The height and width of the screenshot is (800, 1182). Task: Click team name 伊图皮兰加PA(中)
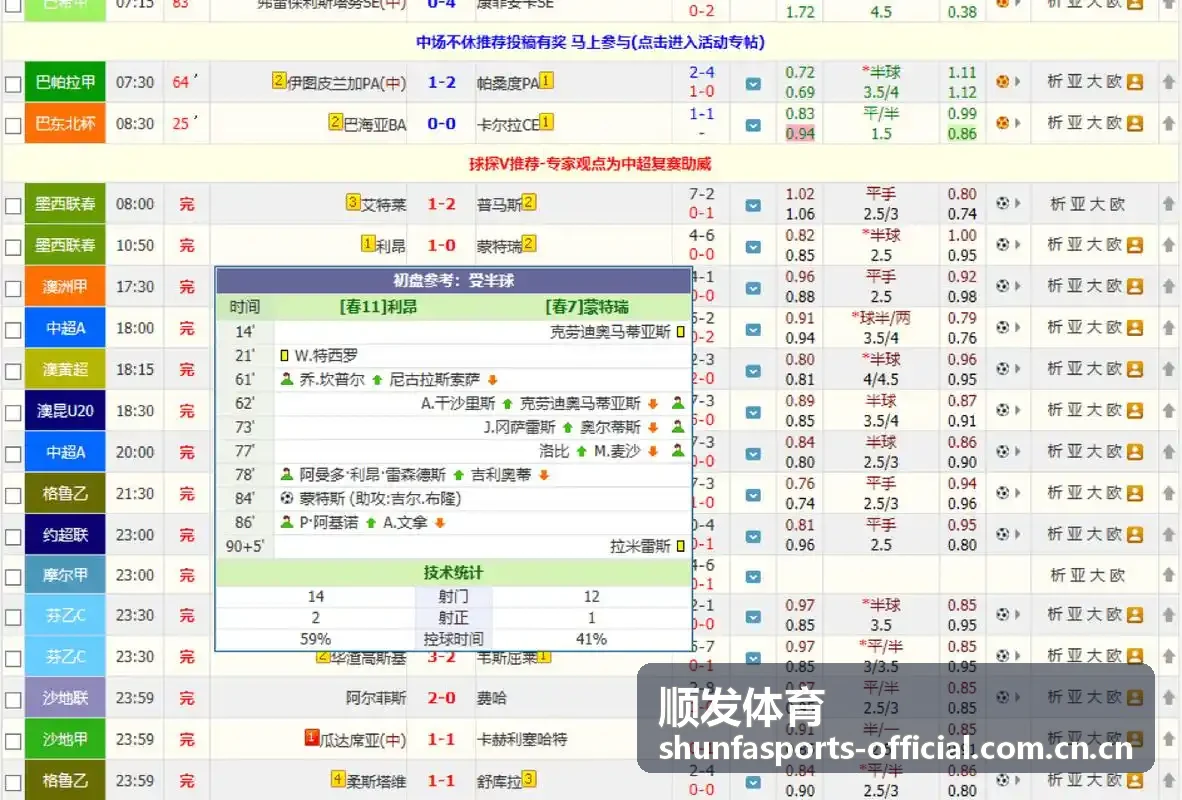(x=346, y=83)
